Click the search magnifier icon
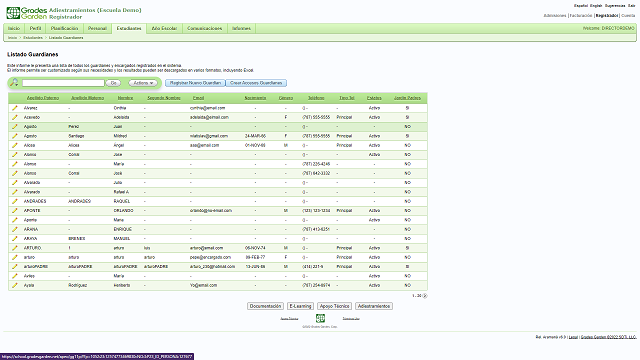 pyautogui.click(x=14, y=82)
